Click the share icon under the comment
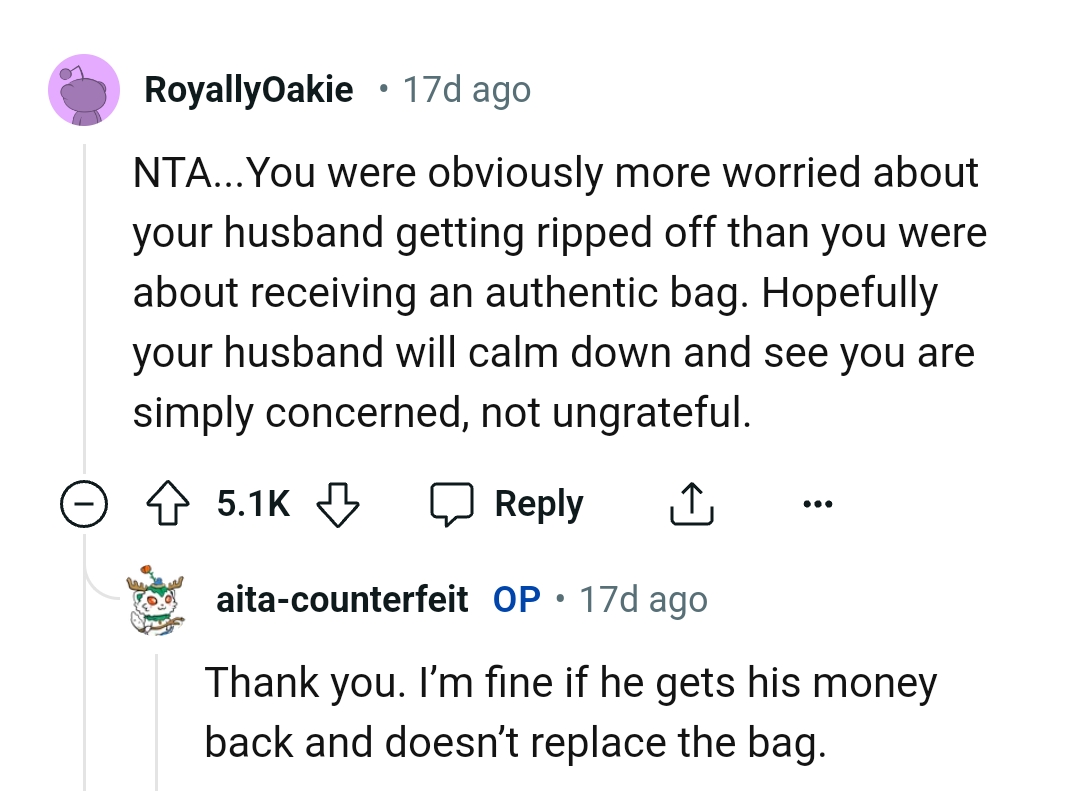The height and width of the screenshot is (791, 1080). click(691, 503)
